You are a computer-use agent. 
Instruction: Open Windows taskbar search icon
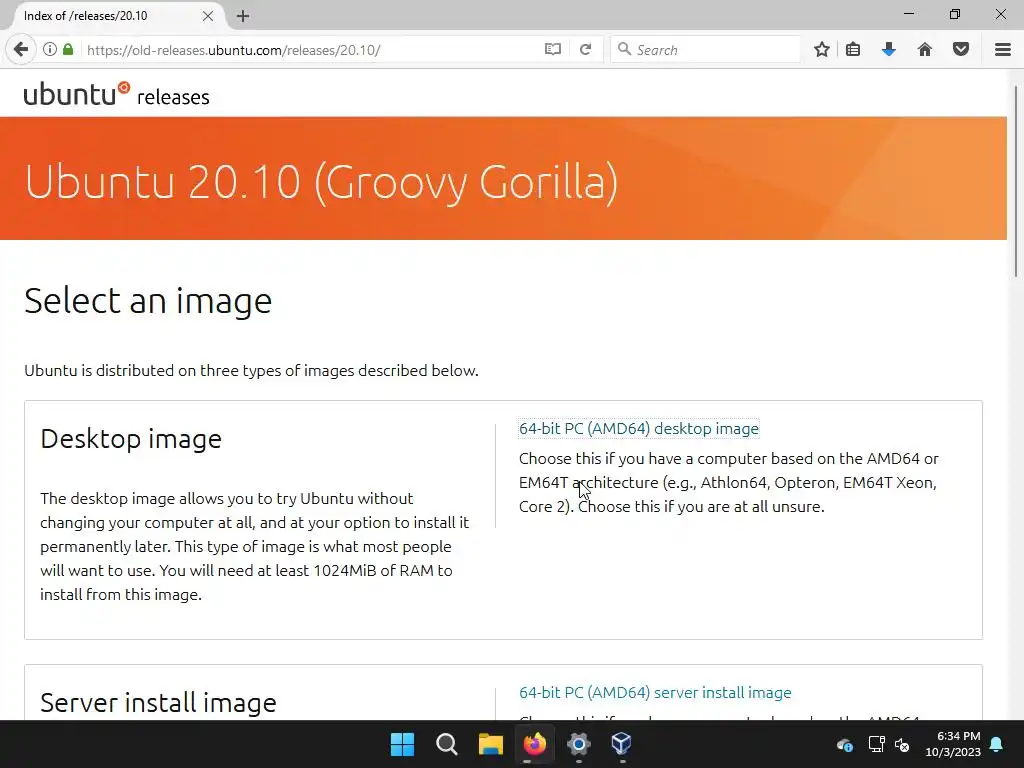[x=447, y=744]
